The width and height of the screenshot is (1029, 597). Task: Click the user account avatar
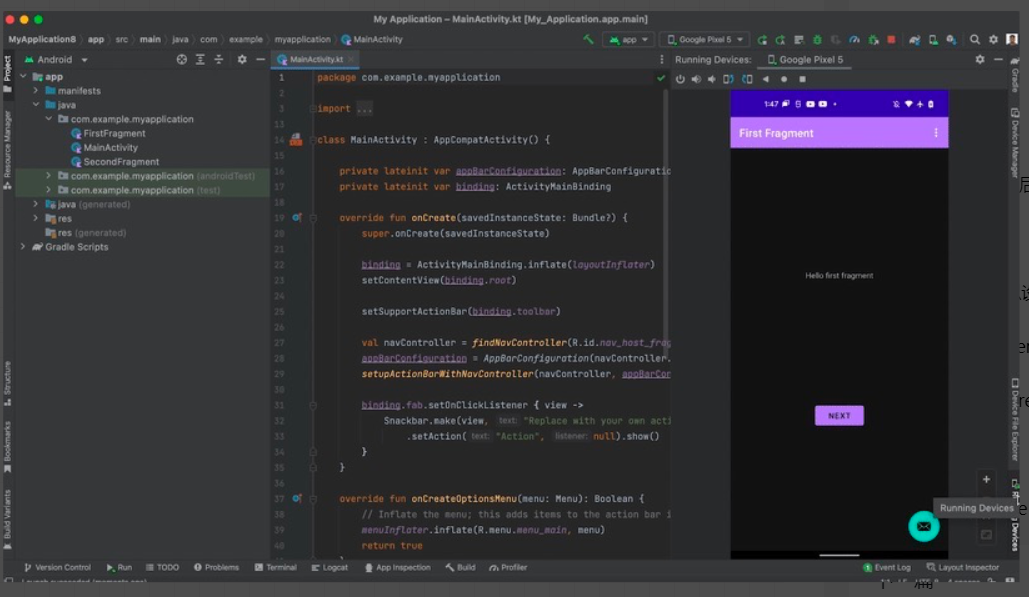tap(1013, 39)
